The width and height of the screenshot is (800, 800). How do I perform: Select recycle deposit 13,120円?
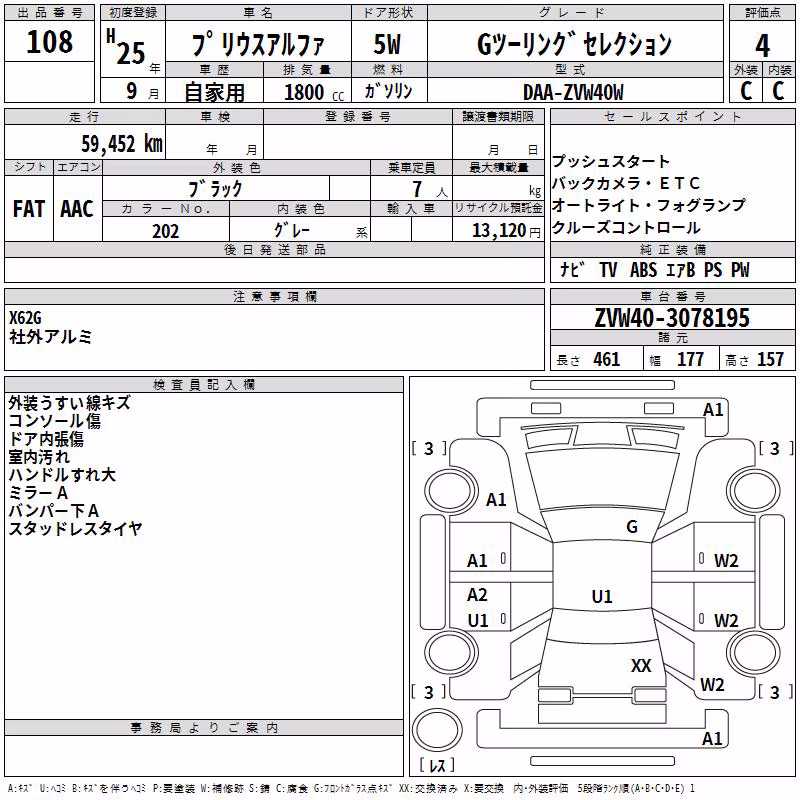506,231
